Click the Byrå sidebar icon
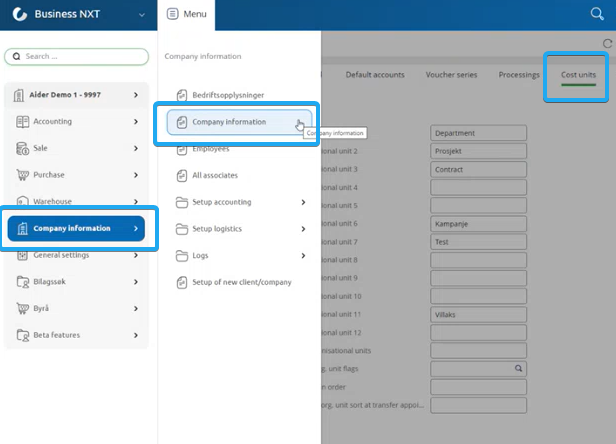Screen dimensions: 616x444 [23, 308]
